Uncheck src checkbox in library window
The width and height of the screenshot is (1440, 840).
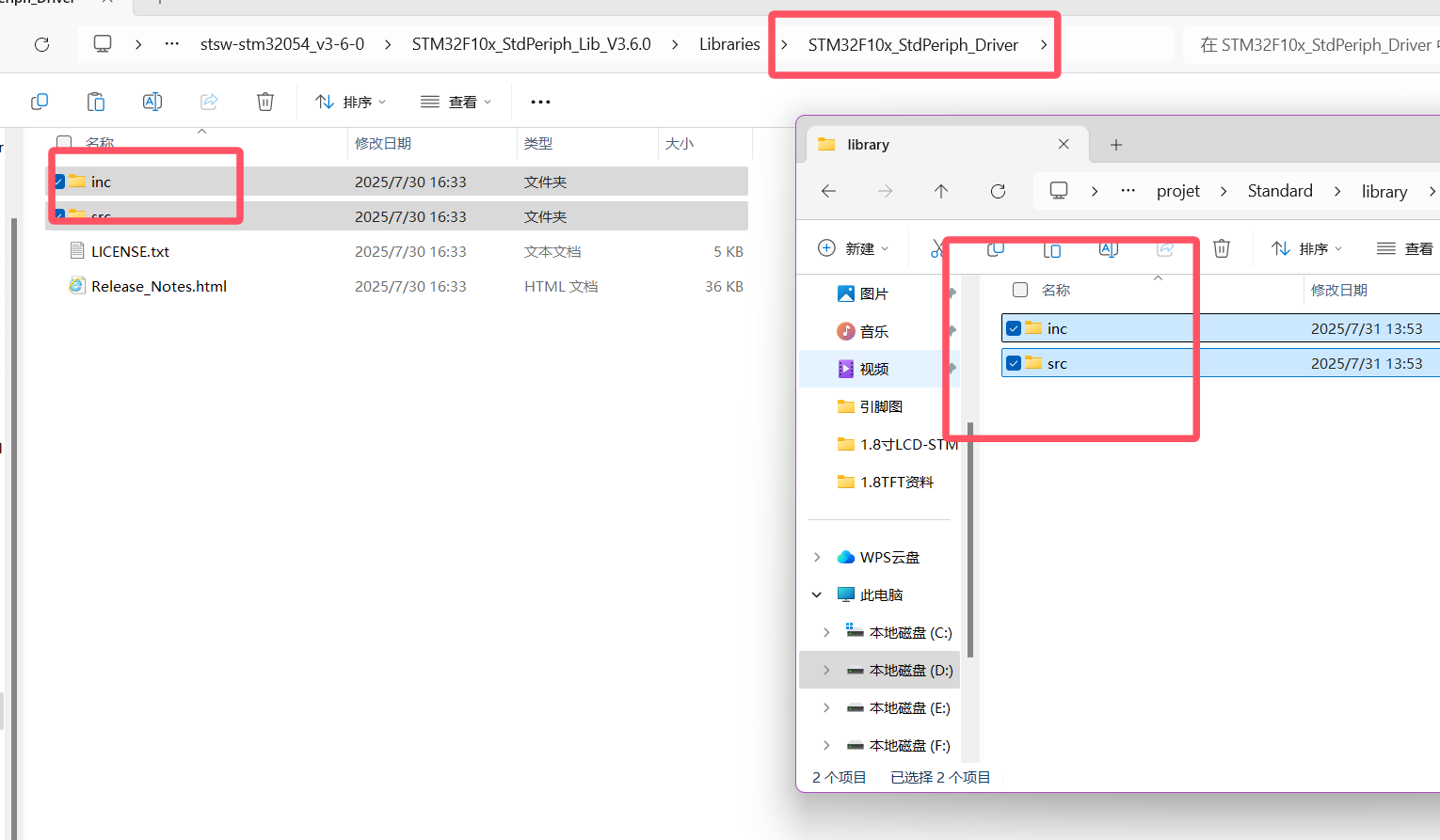pyautogui.click(x=1014, y=363)
